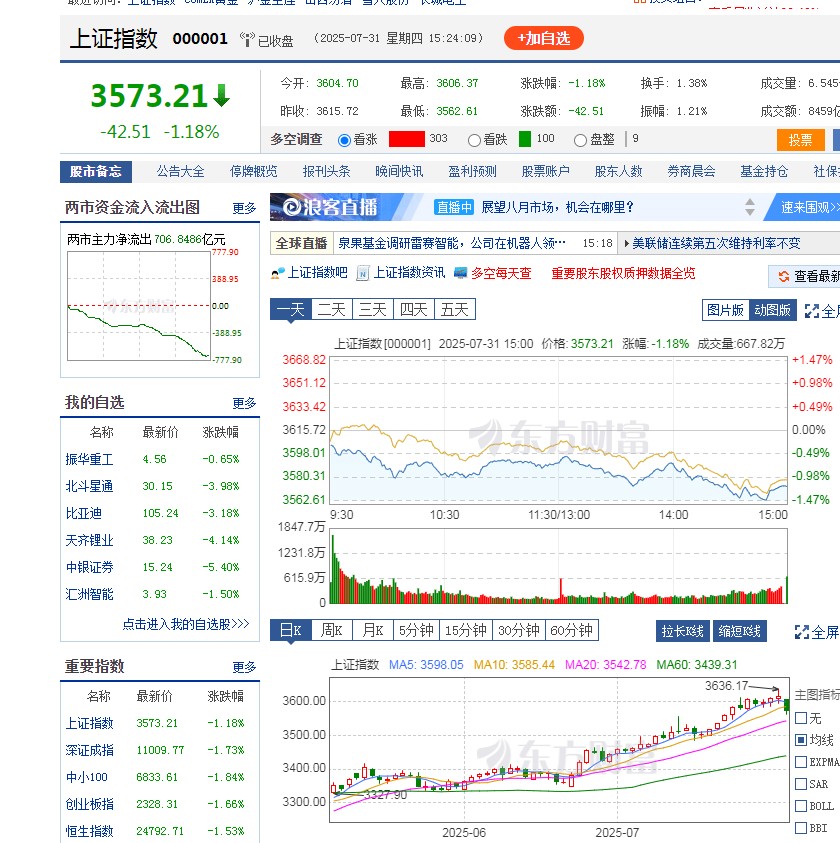840x843 pixels.
Task: Collapse the 浪客直播 banner with its chevron
Action: coord(749,210)
